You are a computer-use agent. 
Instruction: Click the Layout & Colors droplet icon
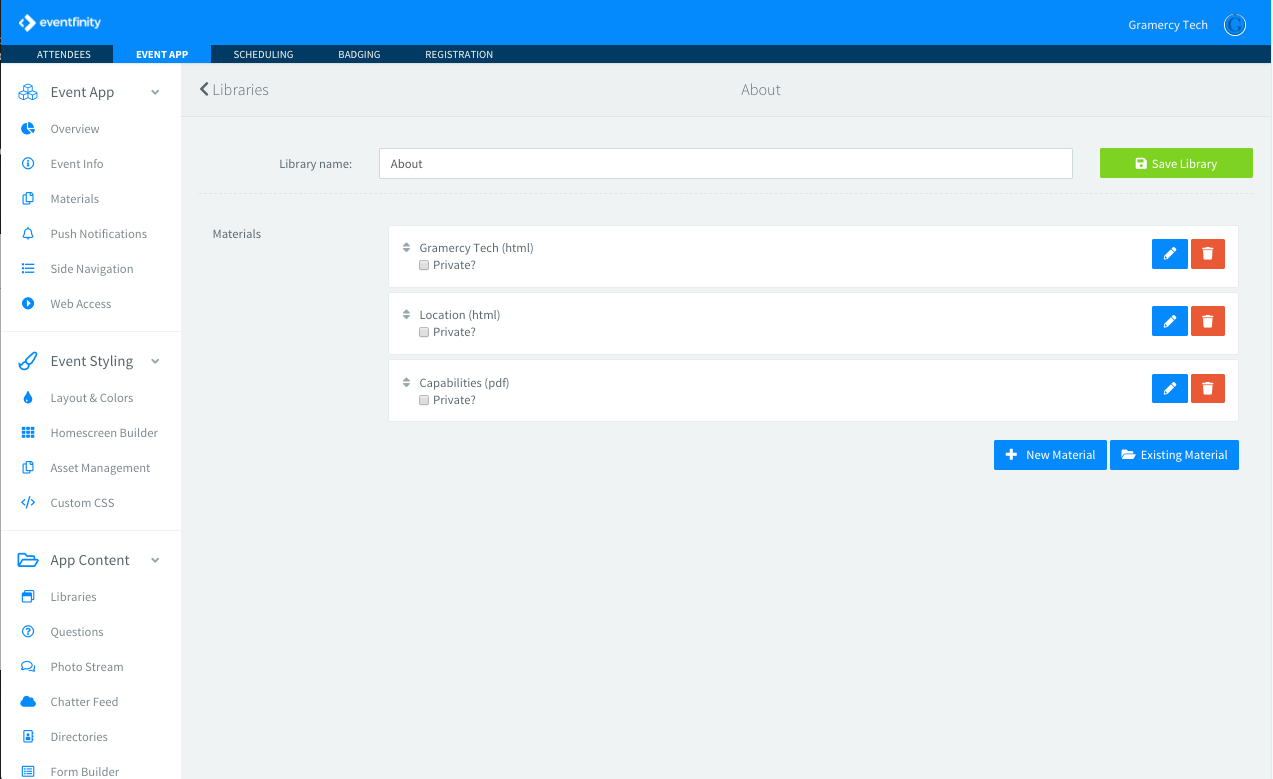click(28, 398)
